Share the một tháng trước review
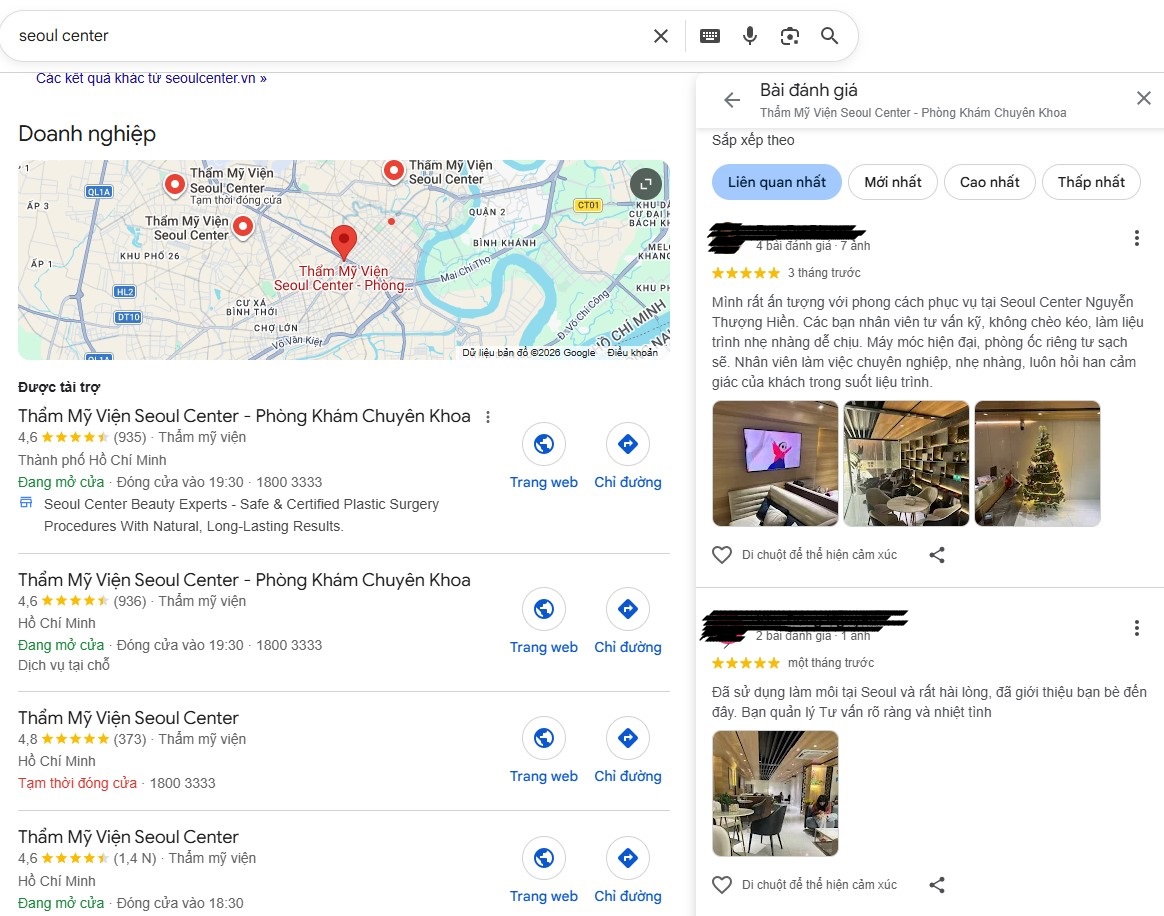 937,885
